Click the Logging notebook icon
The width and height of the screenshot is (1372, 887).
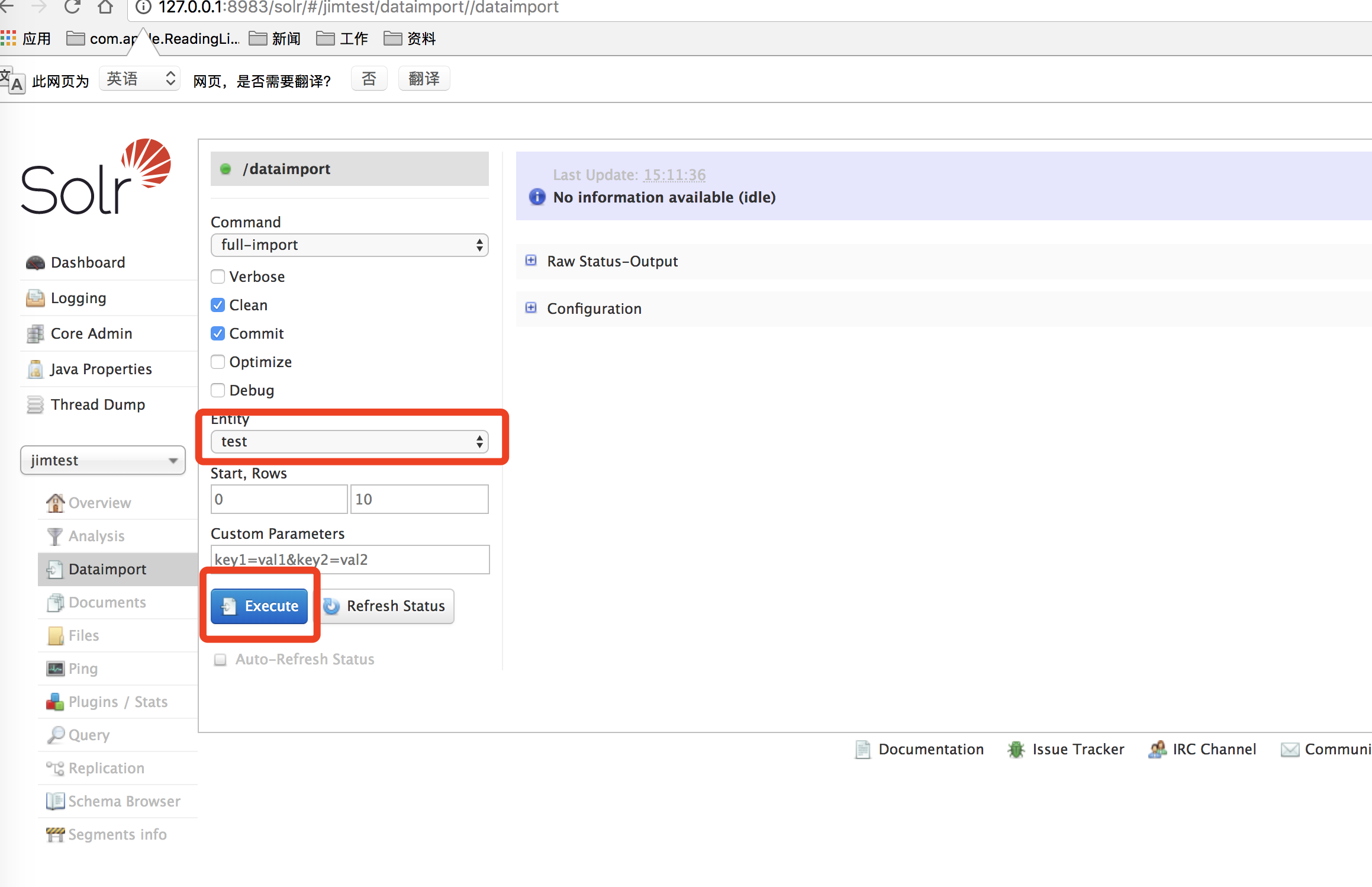click(x=36, y=298)
